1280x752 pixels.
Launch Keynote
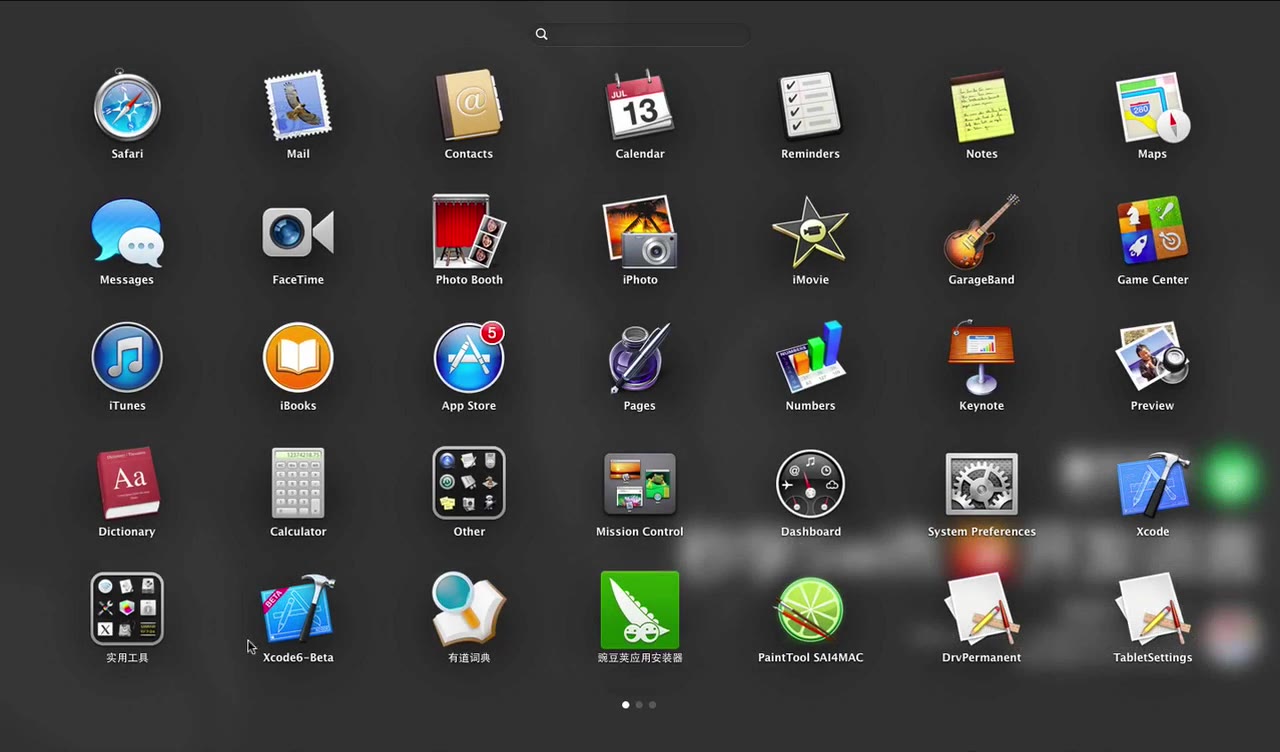coord(982,357)
